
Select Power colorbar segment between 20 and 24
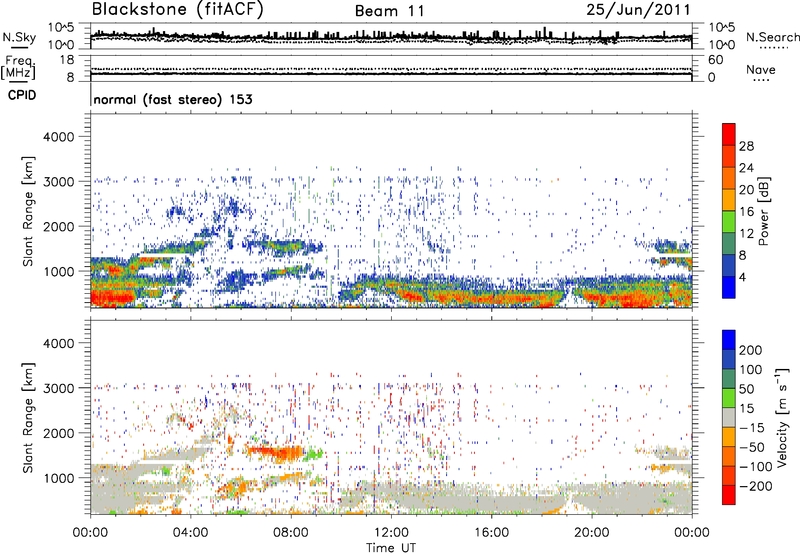[729, 178]
